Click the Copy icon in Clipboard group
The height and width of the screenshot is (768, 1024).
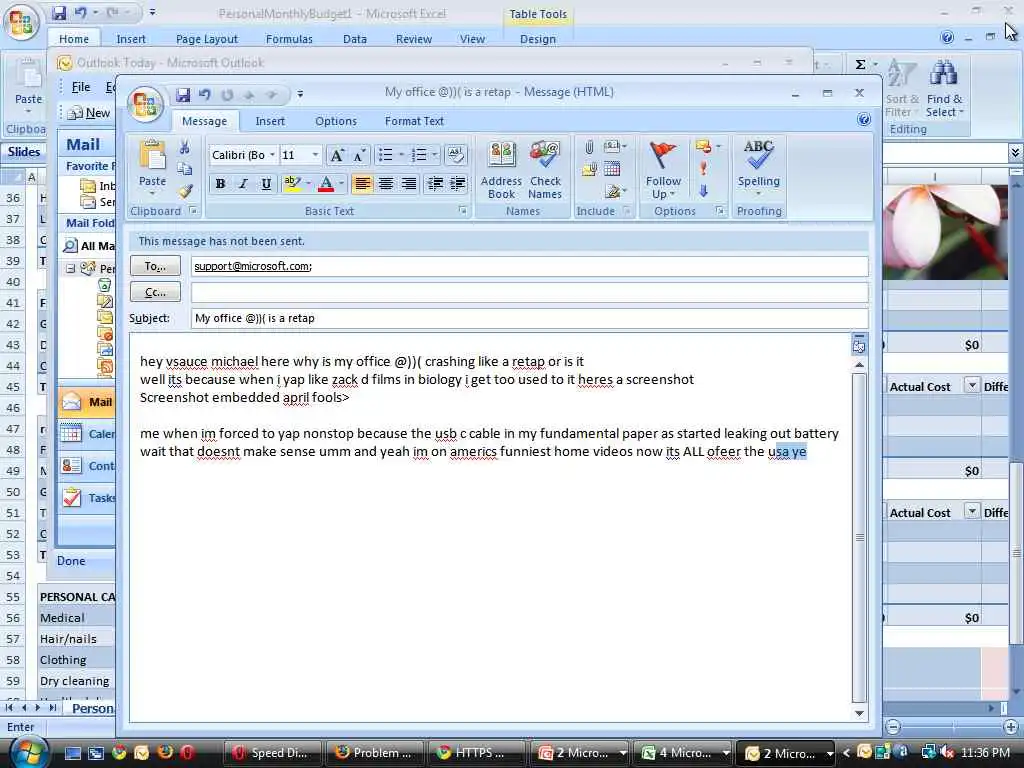(x=185, y=169)
